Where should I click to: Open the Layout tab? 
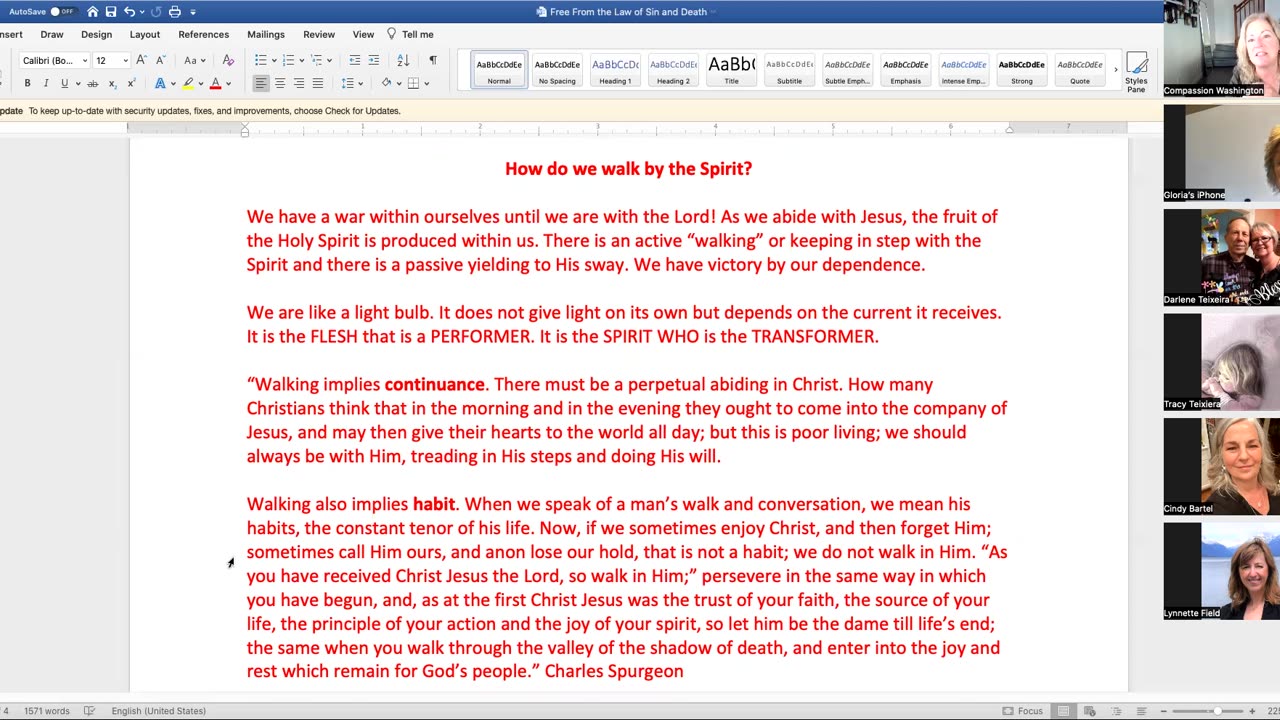coord(145,34)
